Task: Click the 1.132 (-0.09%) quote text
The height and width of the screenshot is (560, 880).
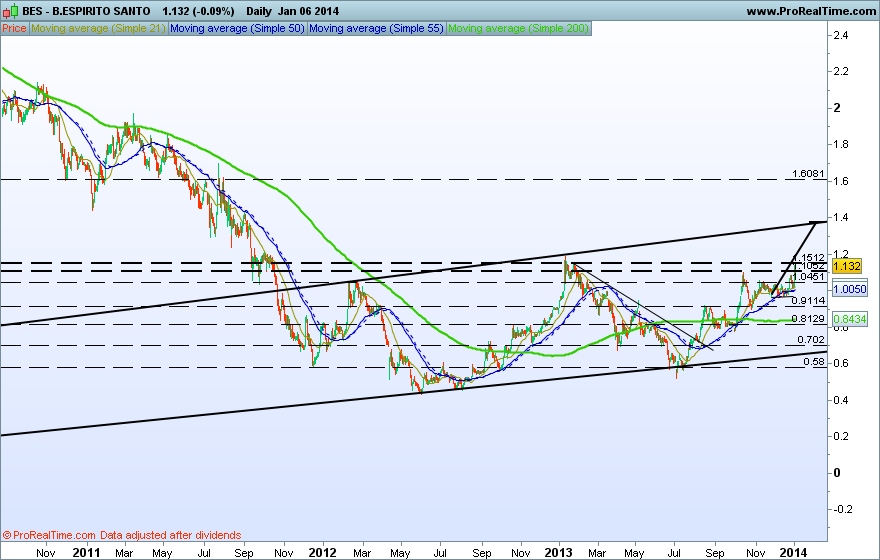Action: [198, 11]
